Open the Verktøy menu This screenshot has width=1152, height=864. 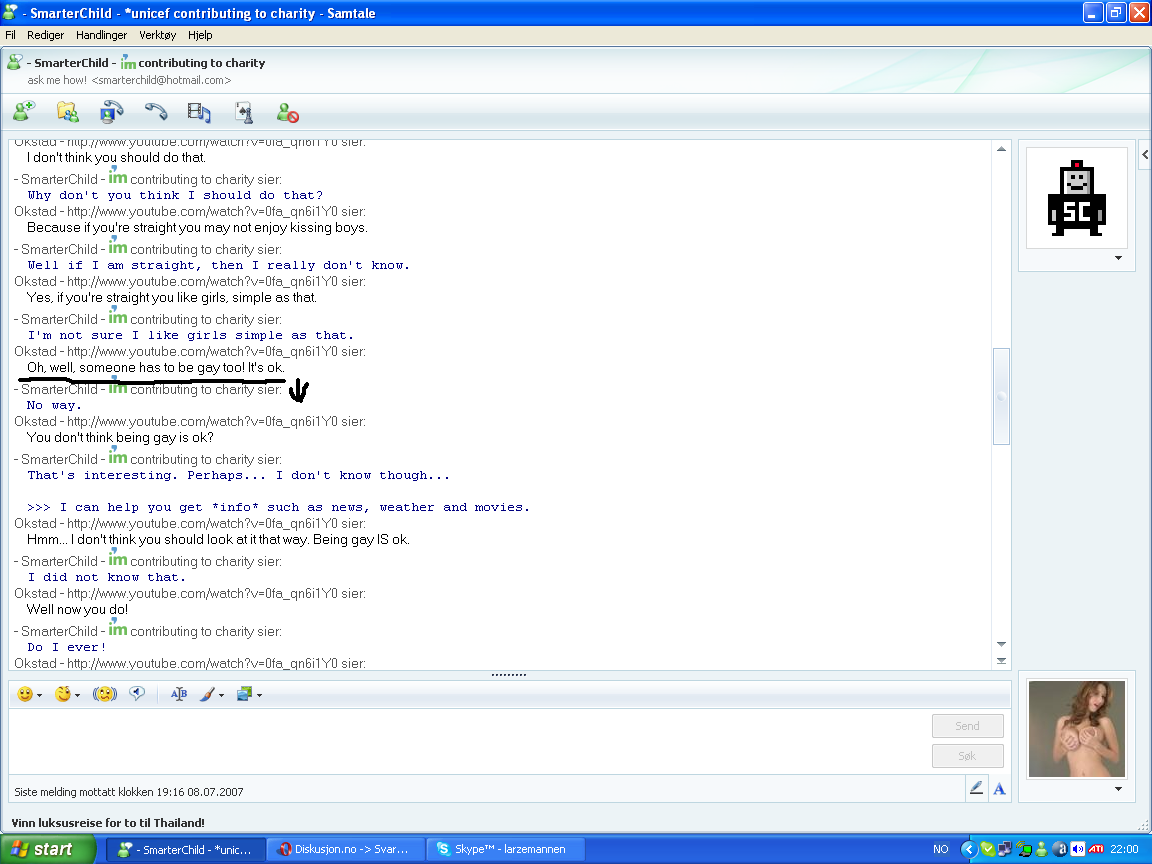158,35
